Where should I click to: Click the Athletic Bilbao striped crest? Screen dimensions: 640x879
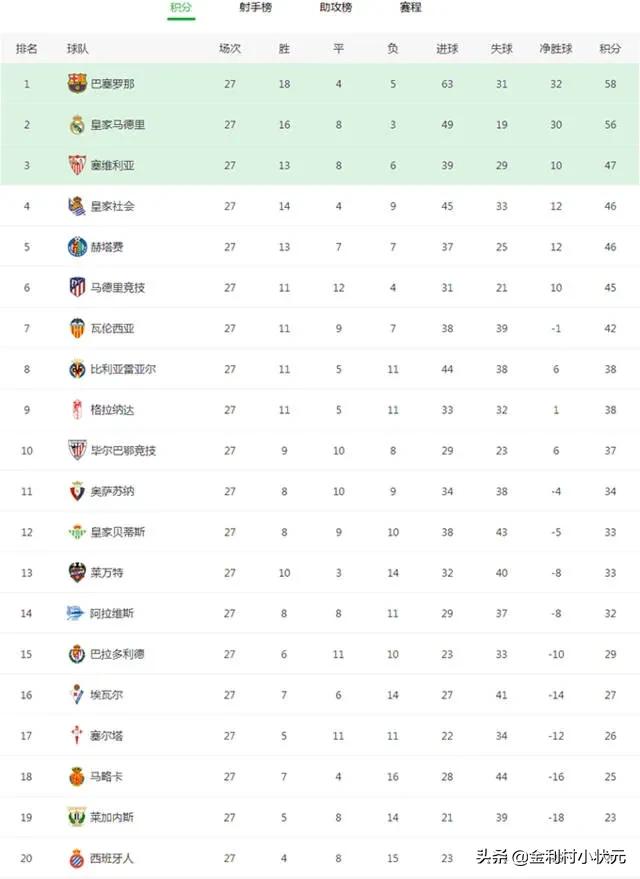click(x=77, y=450)
